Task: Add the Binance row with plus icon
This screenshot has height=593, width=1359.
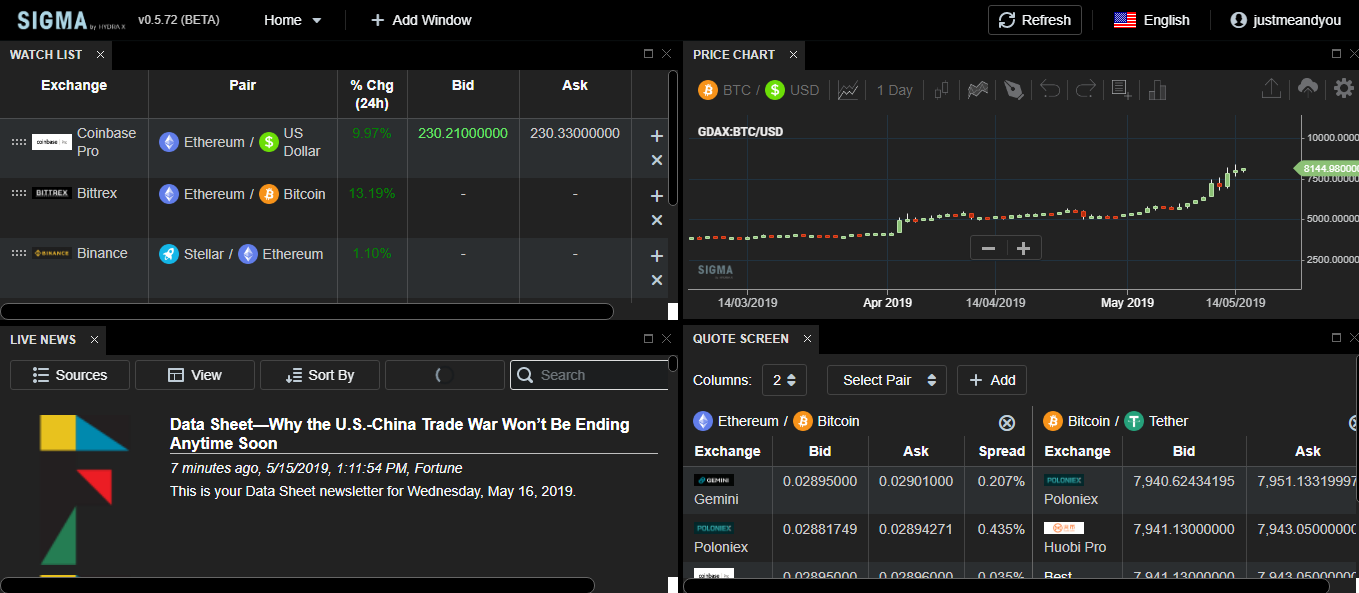Action: [x=657, y=256]
